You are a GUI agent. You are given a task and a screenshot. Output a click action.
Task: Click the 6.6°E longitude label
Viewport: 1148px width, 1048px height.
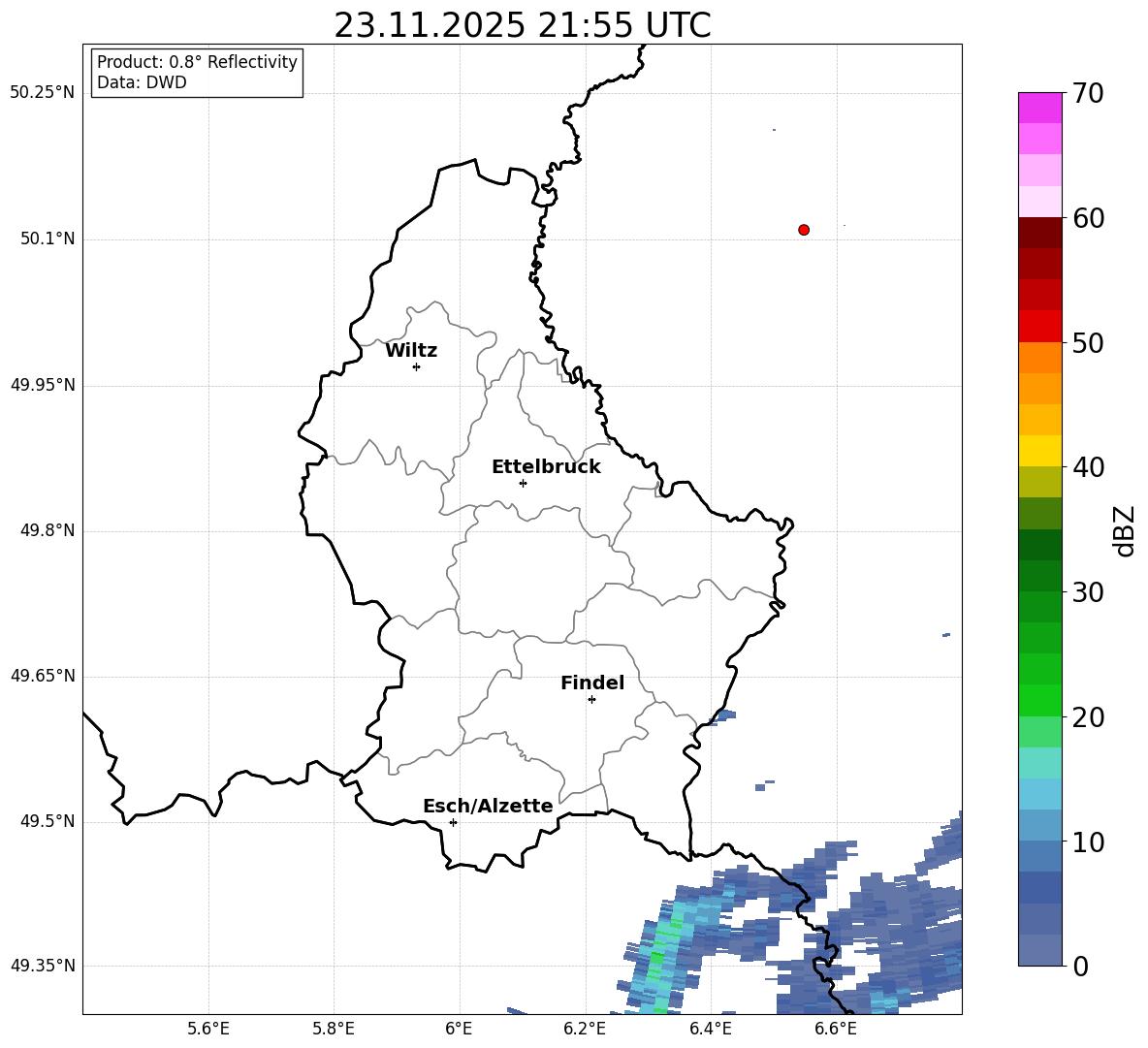pyautogui.click(x=836, y=1029)
